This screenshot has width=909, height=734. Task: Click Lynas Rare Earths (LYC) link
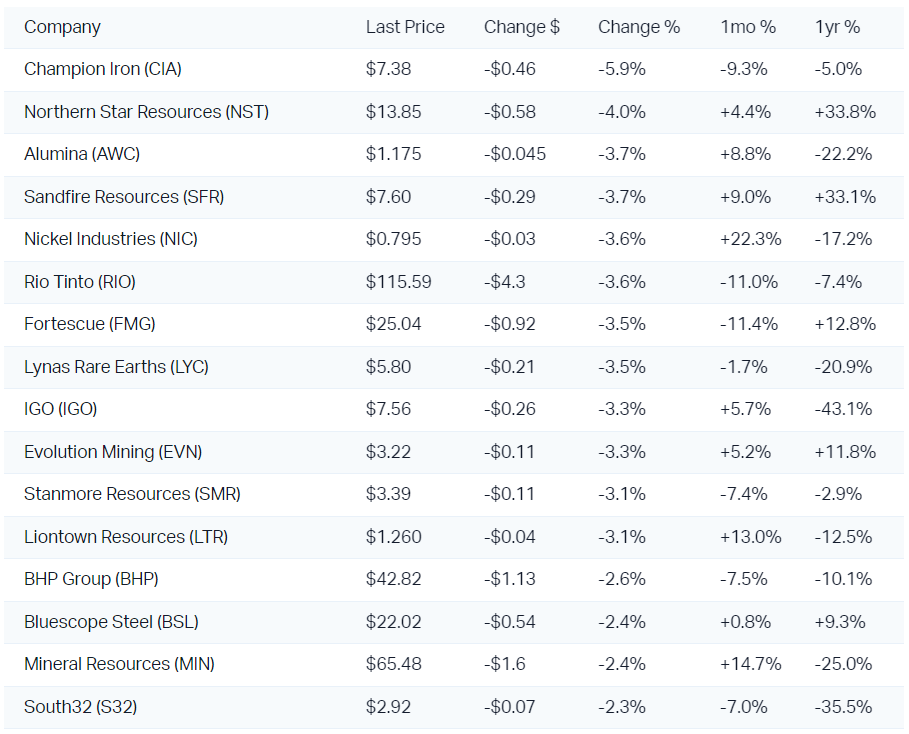point(116,367)
